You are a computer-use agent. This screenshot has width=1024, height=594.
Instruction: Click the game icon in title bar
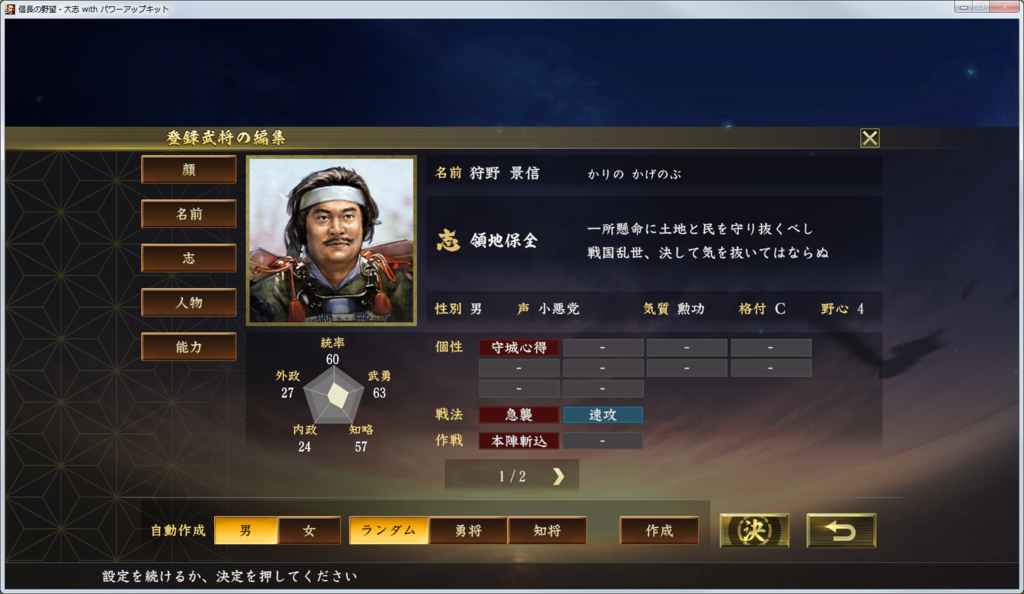click(x=10, y=9)
